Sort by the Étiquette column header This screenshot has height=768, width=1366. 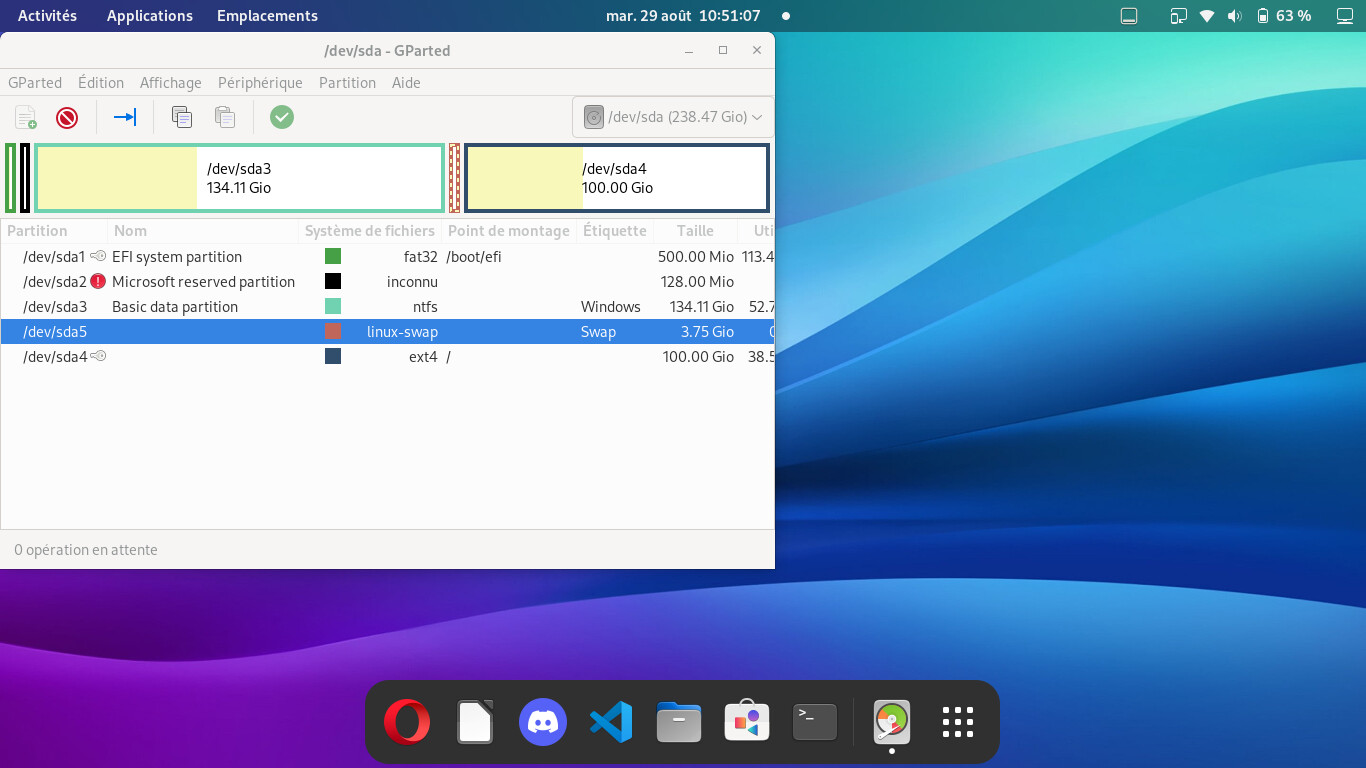tap(614, 231)
